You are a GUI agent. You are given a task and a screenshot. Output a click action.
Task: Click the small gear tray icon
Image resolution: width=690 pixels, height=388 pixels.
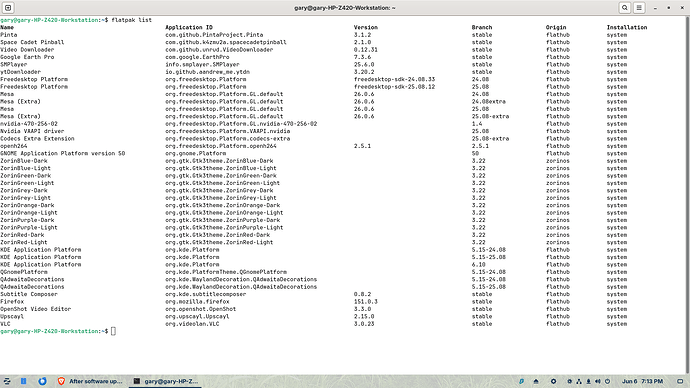[x=569, y=381]
